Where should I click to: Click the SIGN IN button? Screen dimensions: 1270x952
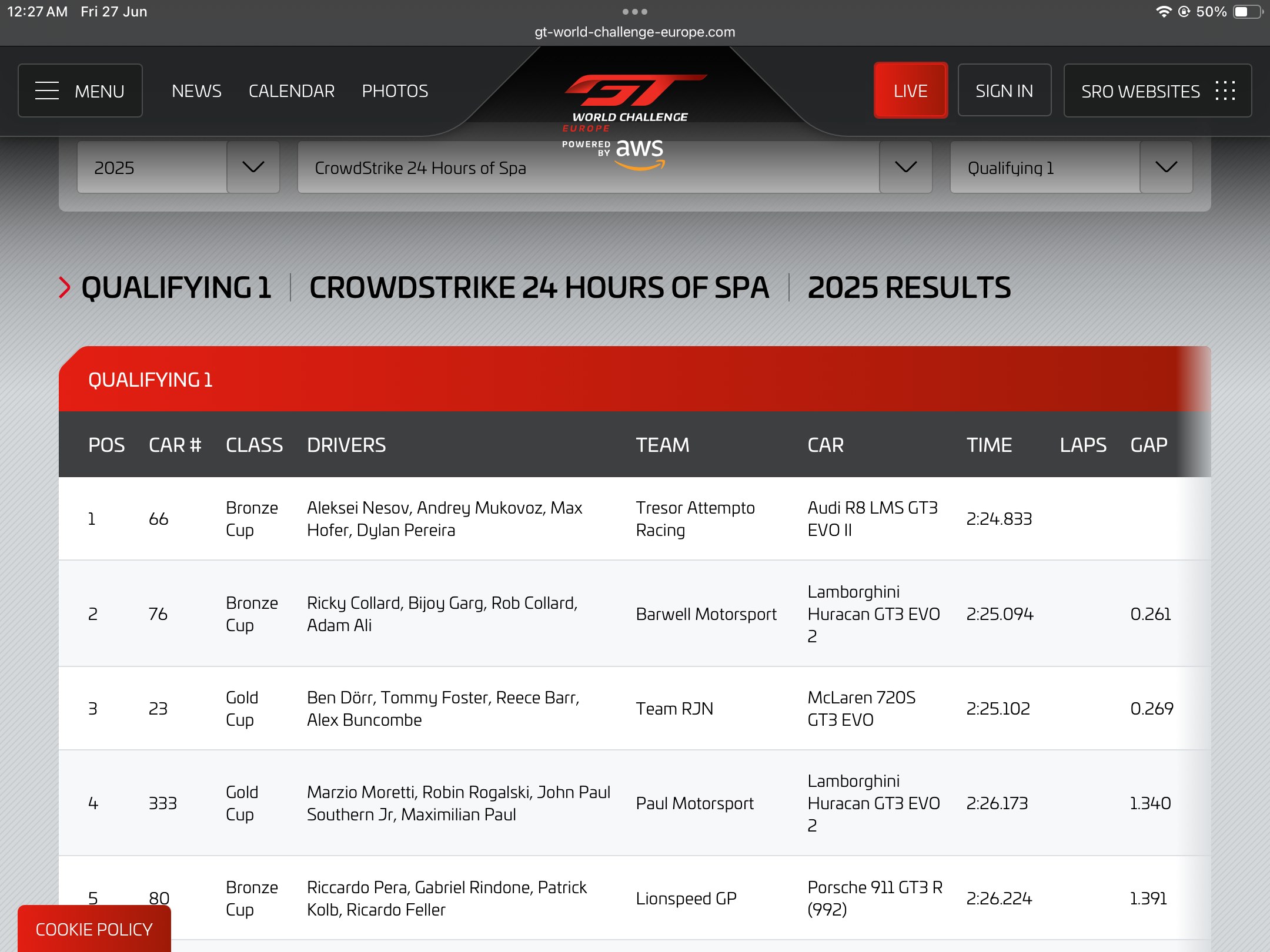click(1004, 91)
